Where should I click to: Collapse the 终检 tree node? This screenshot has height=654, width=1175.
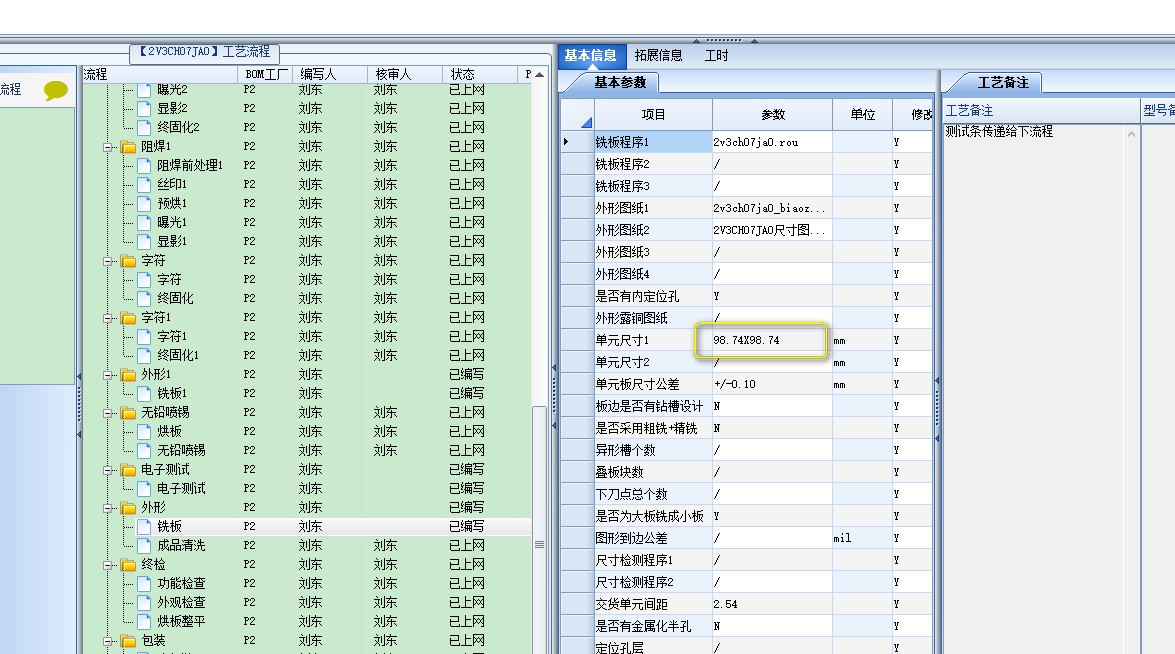108,566
